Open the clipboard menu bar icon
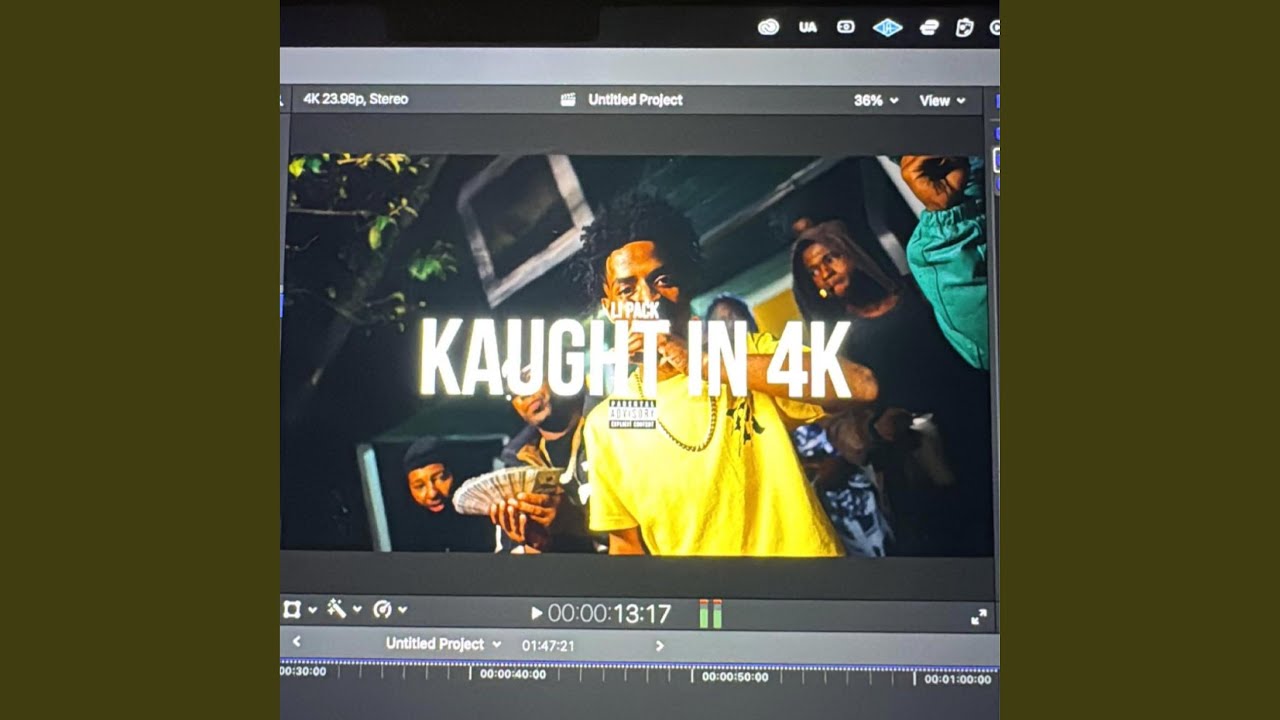Image resolution: width=1280 pixels, height=720 pixels. point(964,28)
